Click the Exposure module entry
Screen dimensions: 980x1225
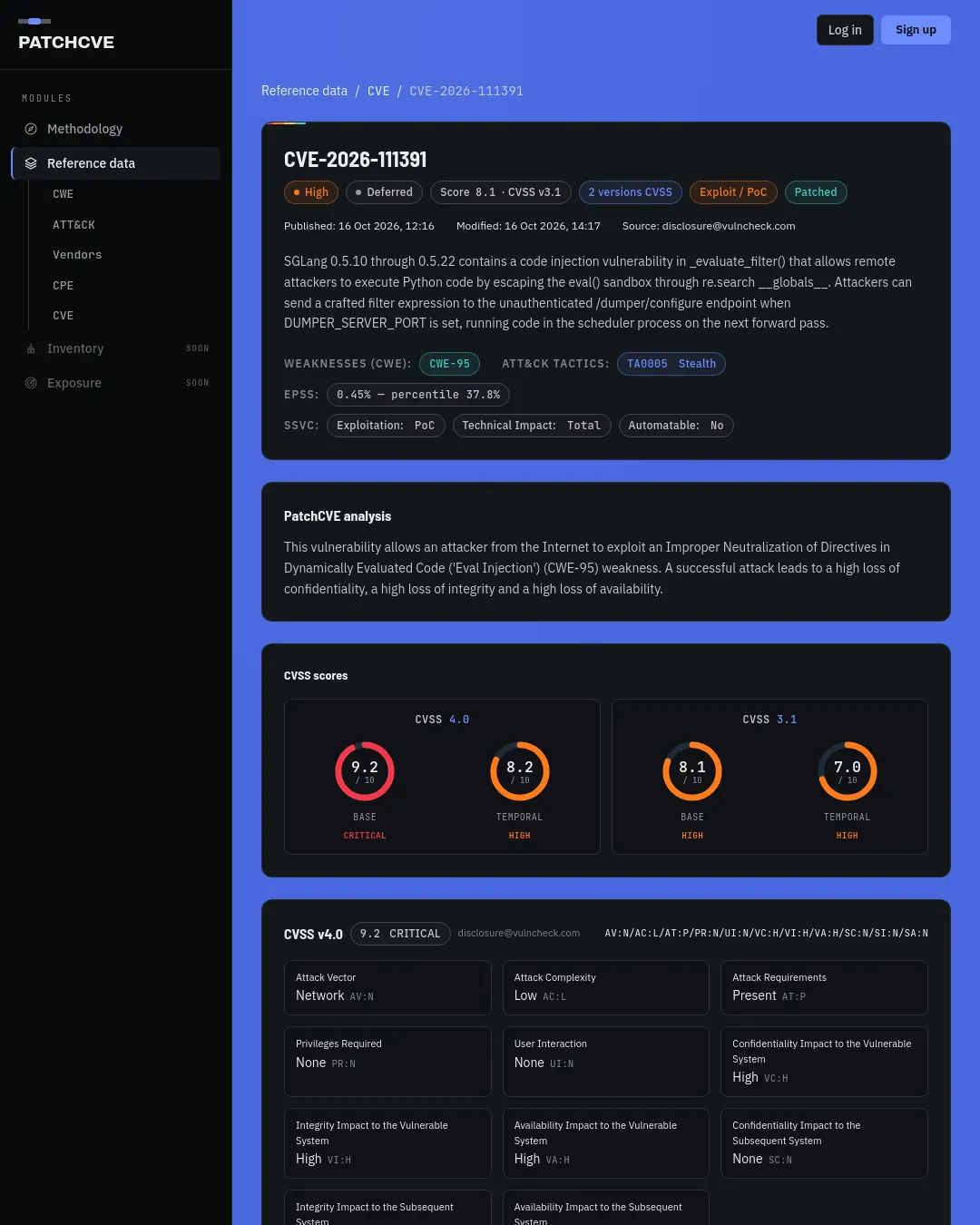coord(116,383)
